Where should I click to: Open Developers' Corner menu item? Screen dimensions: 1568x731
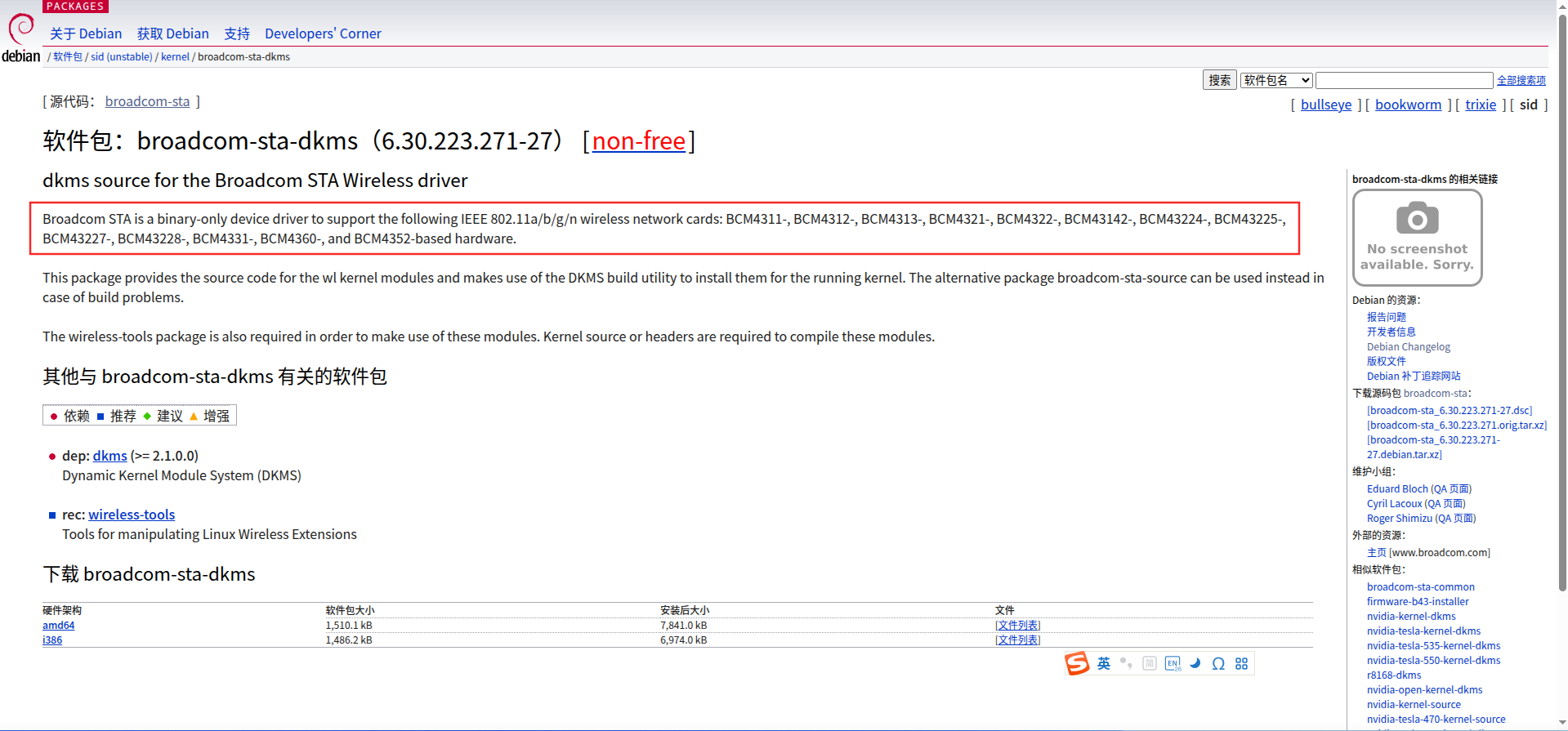point(323,33)
